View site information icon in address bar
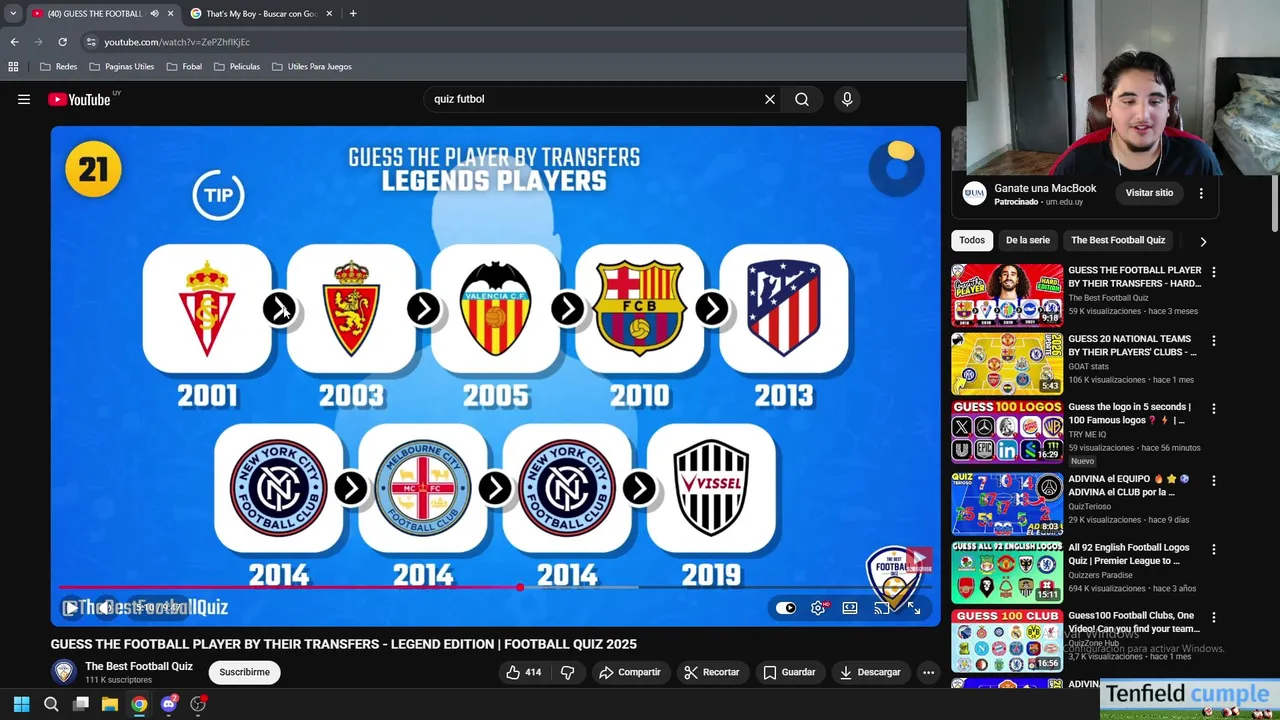Viewport: 1280px width, 720px height. point(91,42)
